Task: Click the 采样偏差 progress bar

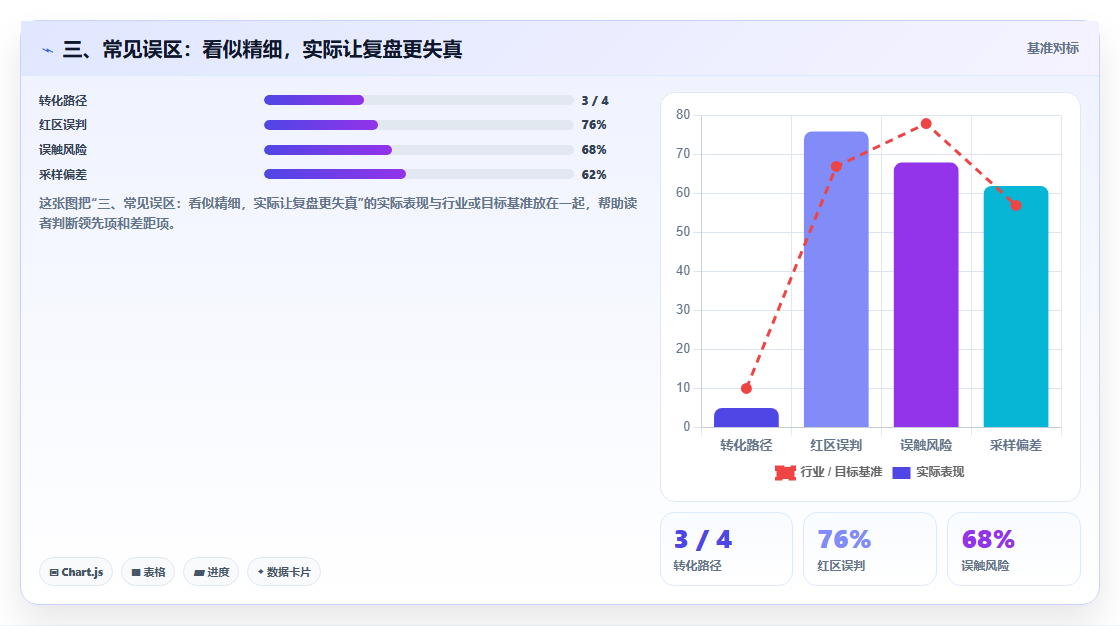Action: coord(419,174)
